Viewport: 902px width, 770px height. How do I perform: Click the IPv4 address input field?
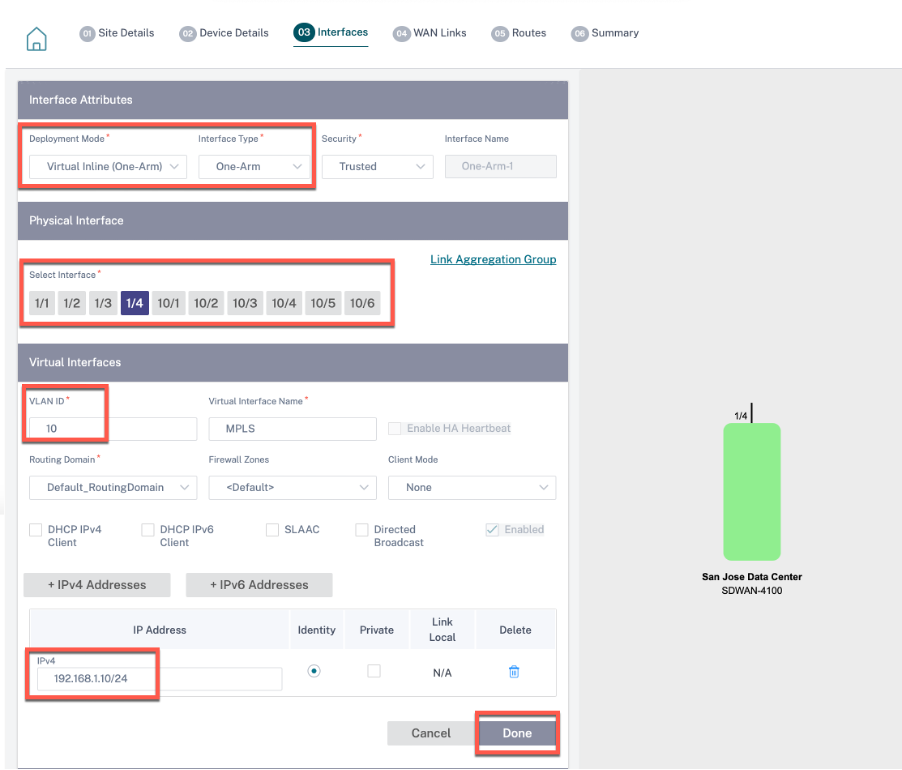click(159, 679)
